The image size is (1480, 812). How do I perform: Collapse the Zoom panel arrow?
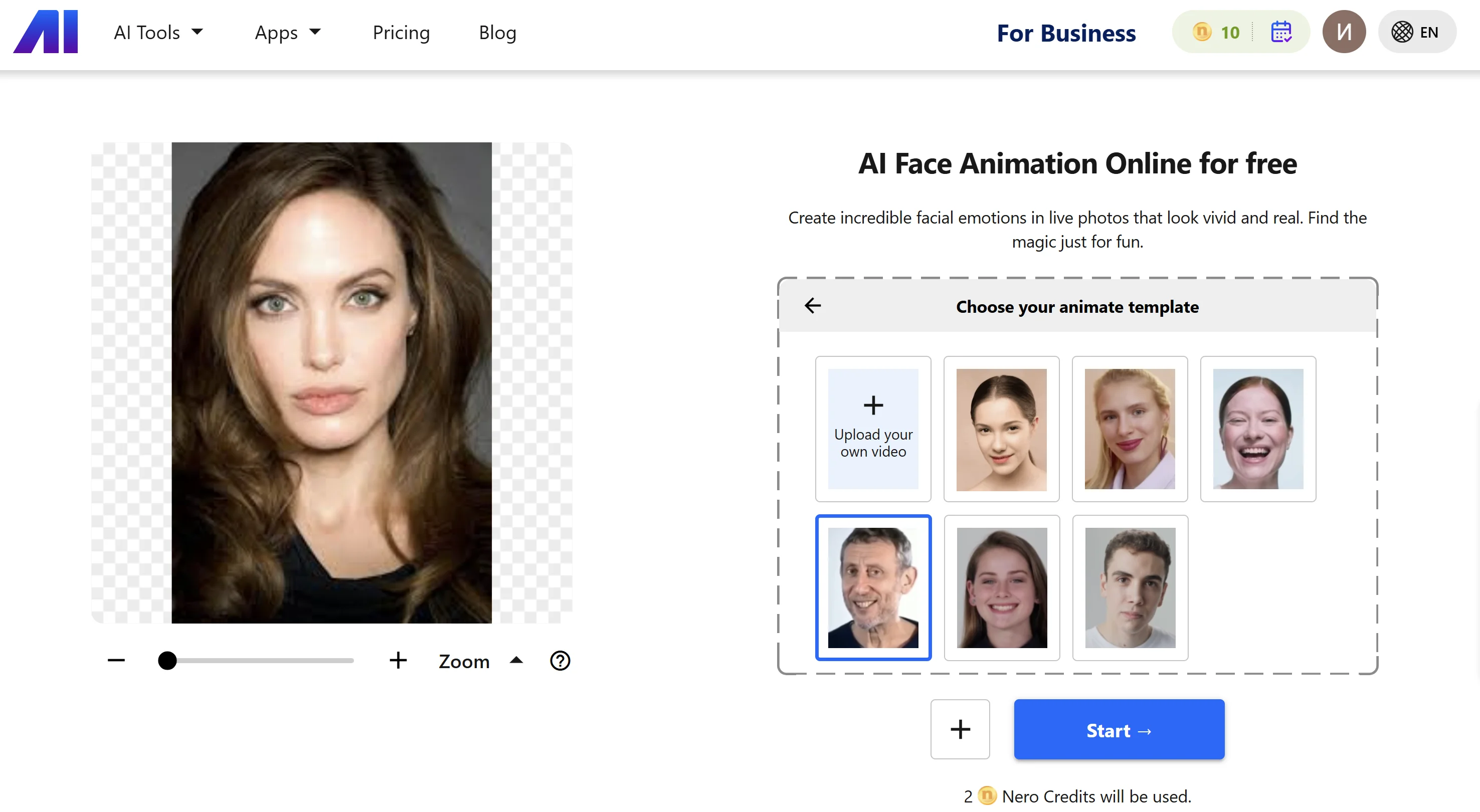pos(516,661)
